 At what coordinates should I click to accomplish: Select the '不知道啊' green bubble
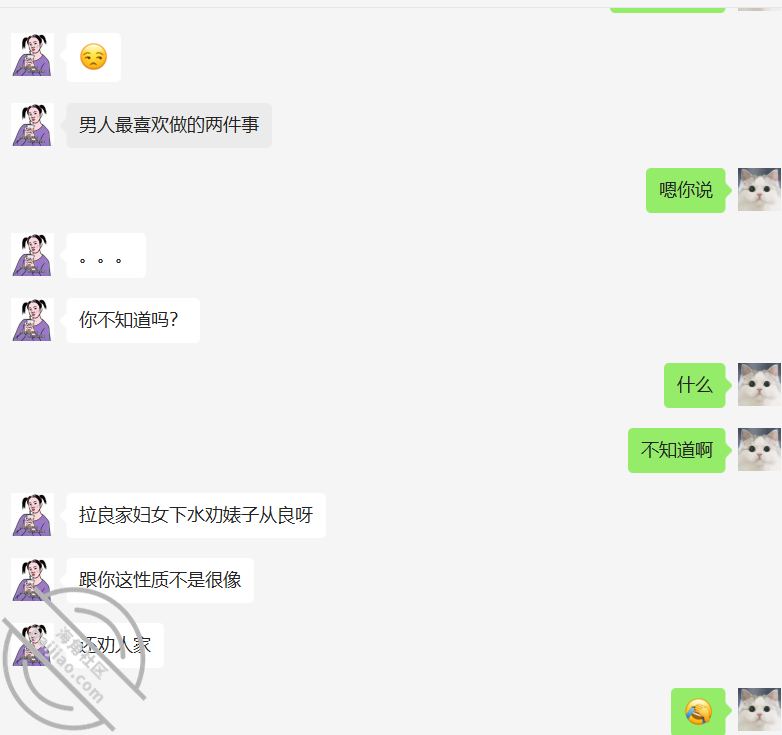pos(677,450)
